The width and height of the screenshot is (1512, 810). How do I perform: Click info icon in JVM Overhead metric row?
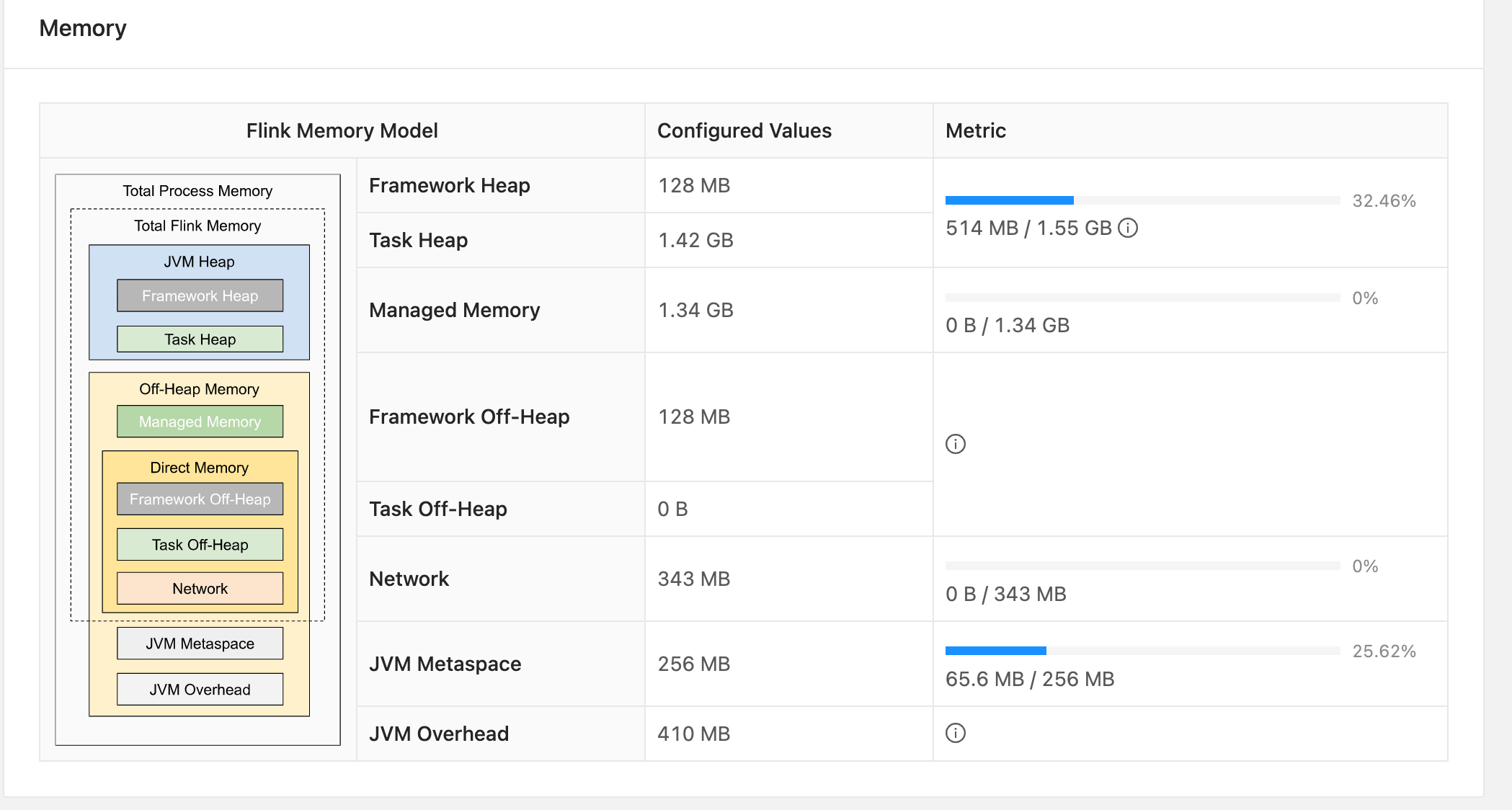click(x=956, y=733)
